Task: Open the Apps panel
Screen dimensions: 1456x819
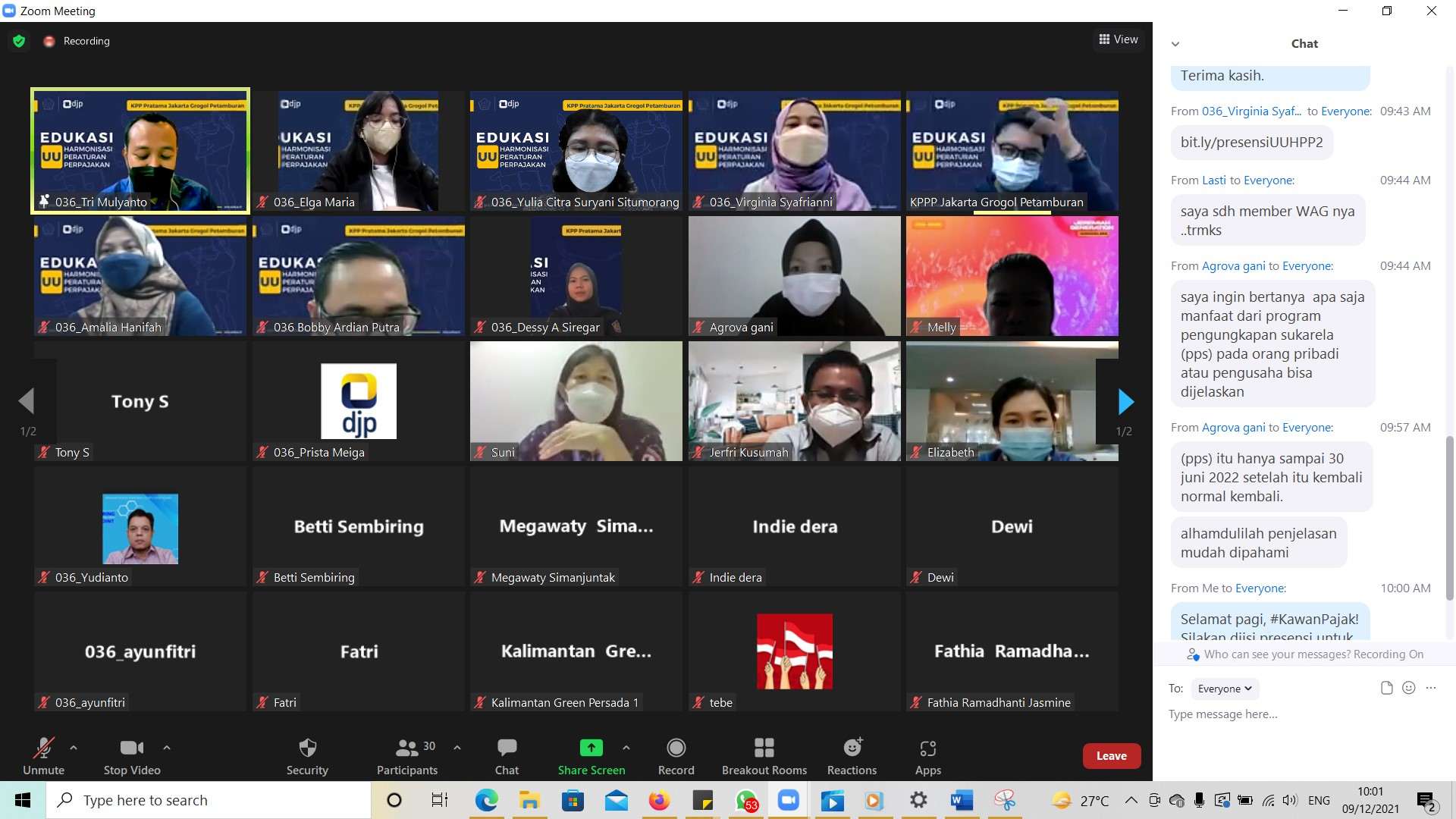Action: tap(927, 756)
